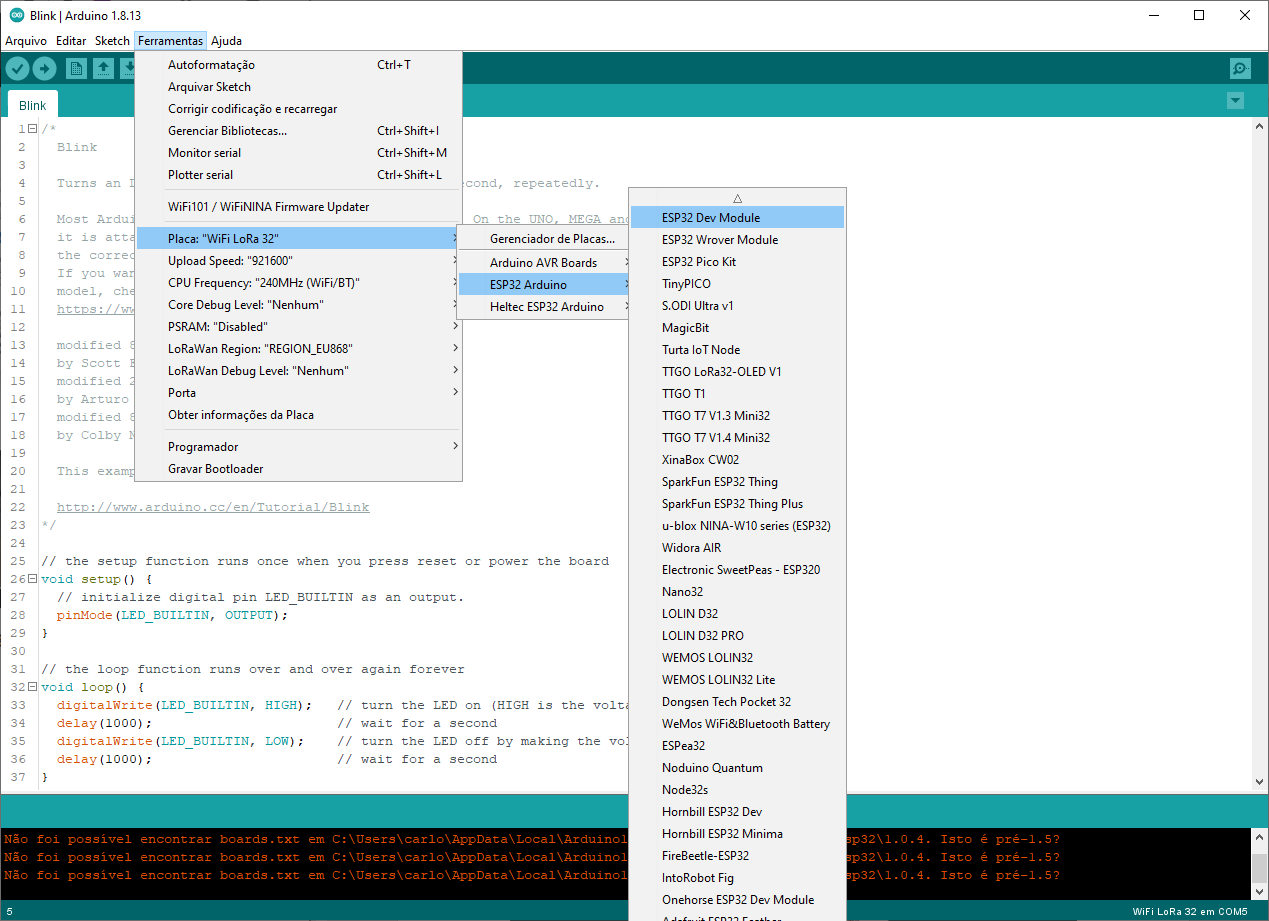Open the Ajuda menu

[226, 41]
